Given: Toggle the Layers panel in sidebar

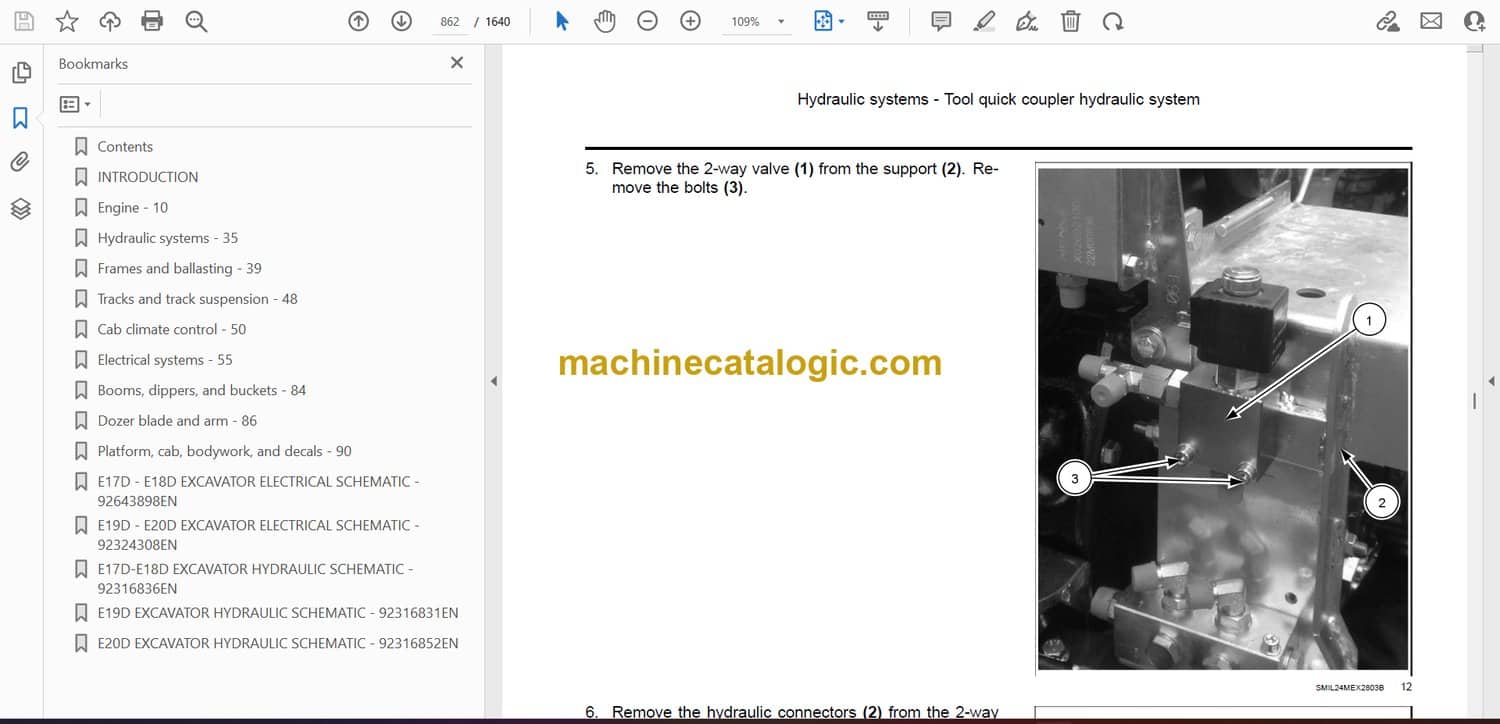Looking at the screenshot, I should click(21, 208).
